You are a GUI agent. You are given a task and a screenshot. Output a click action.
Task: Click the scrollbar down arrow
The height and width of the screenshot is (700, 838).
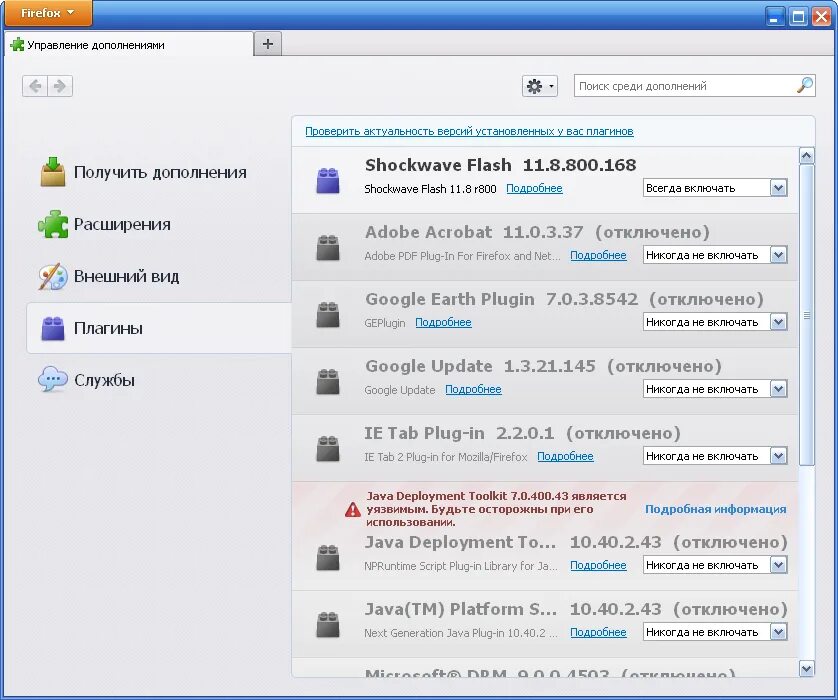tap(806, 668)
